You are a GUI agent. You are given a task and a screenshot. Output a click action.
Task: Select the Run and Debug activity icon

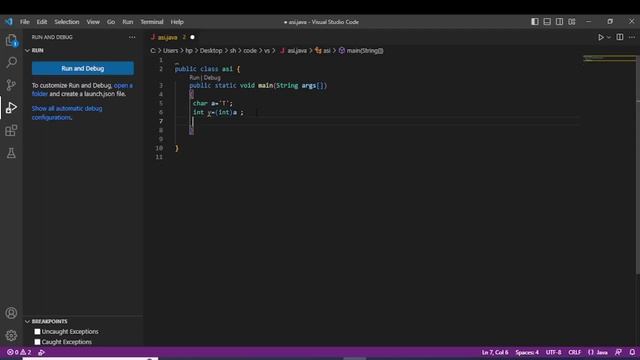(x=11, y=108)
